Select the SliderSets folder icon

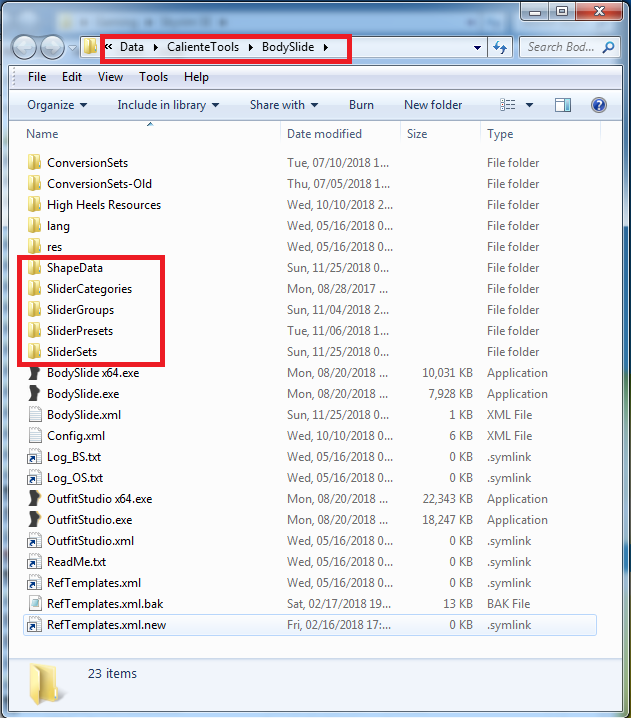coord(34,352)
